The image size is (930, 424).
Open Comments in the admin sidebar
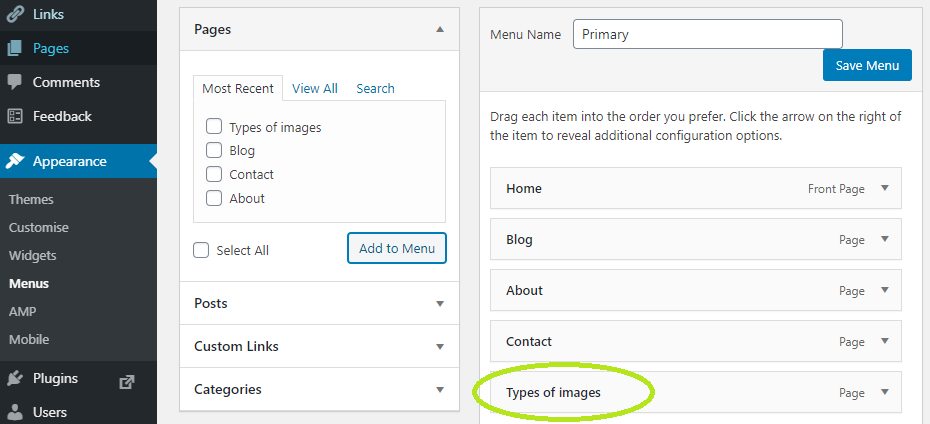66,82
